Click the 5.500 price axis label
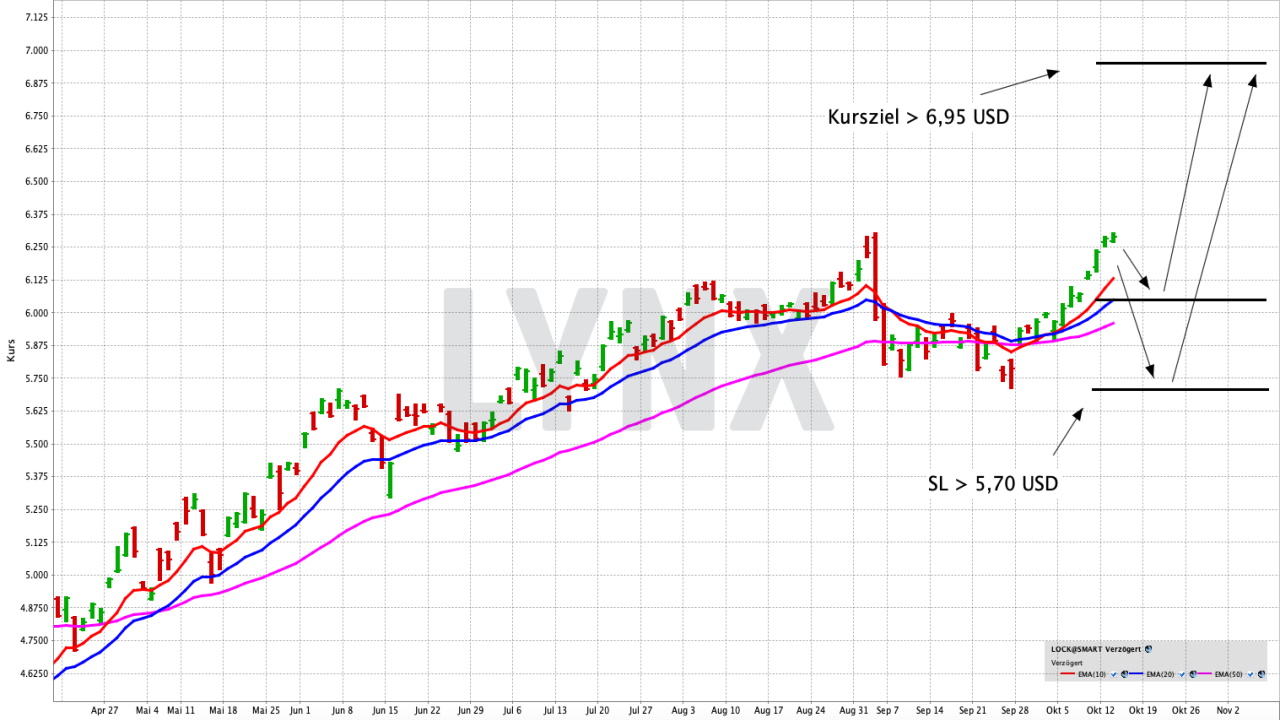The height and width of the screenshot is (720, 1280). point(35,444)
